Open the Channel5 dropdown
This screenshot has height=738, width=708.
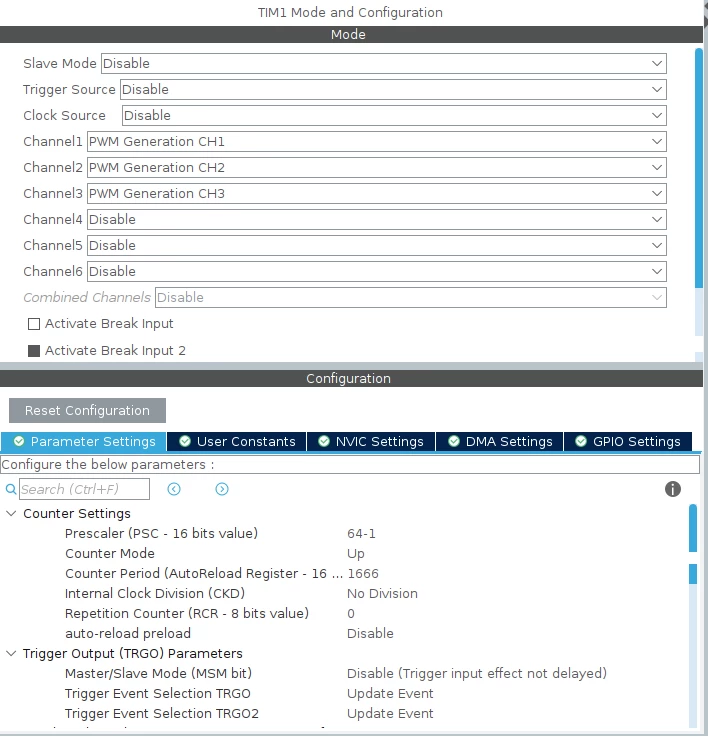click(x=377, y=245)
